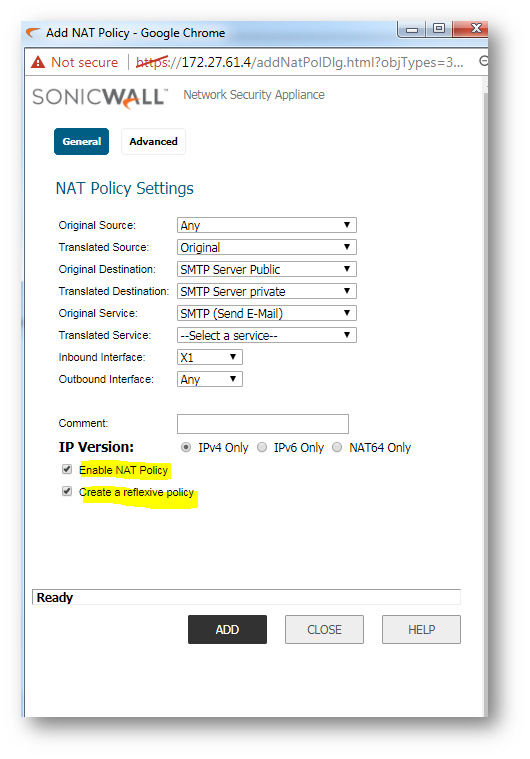Select the General tab

click(81, 141)
